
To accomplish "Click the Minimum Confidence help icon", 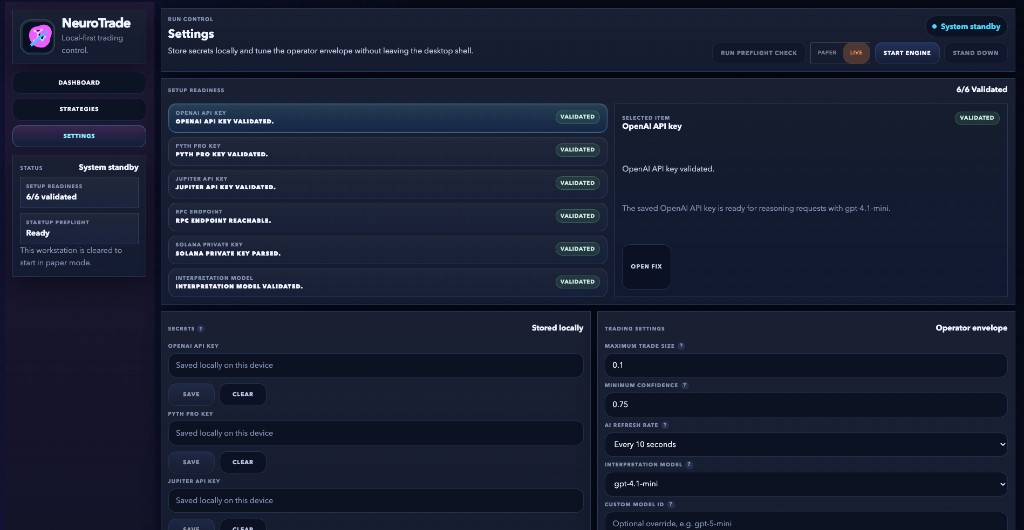I will click(x=684, y=385).
